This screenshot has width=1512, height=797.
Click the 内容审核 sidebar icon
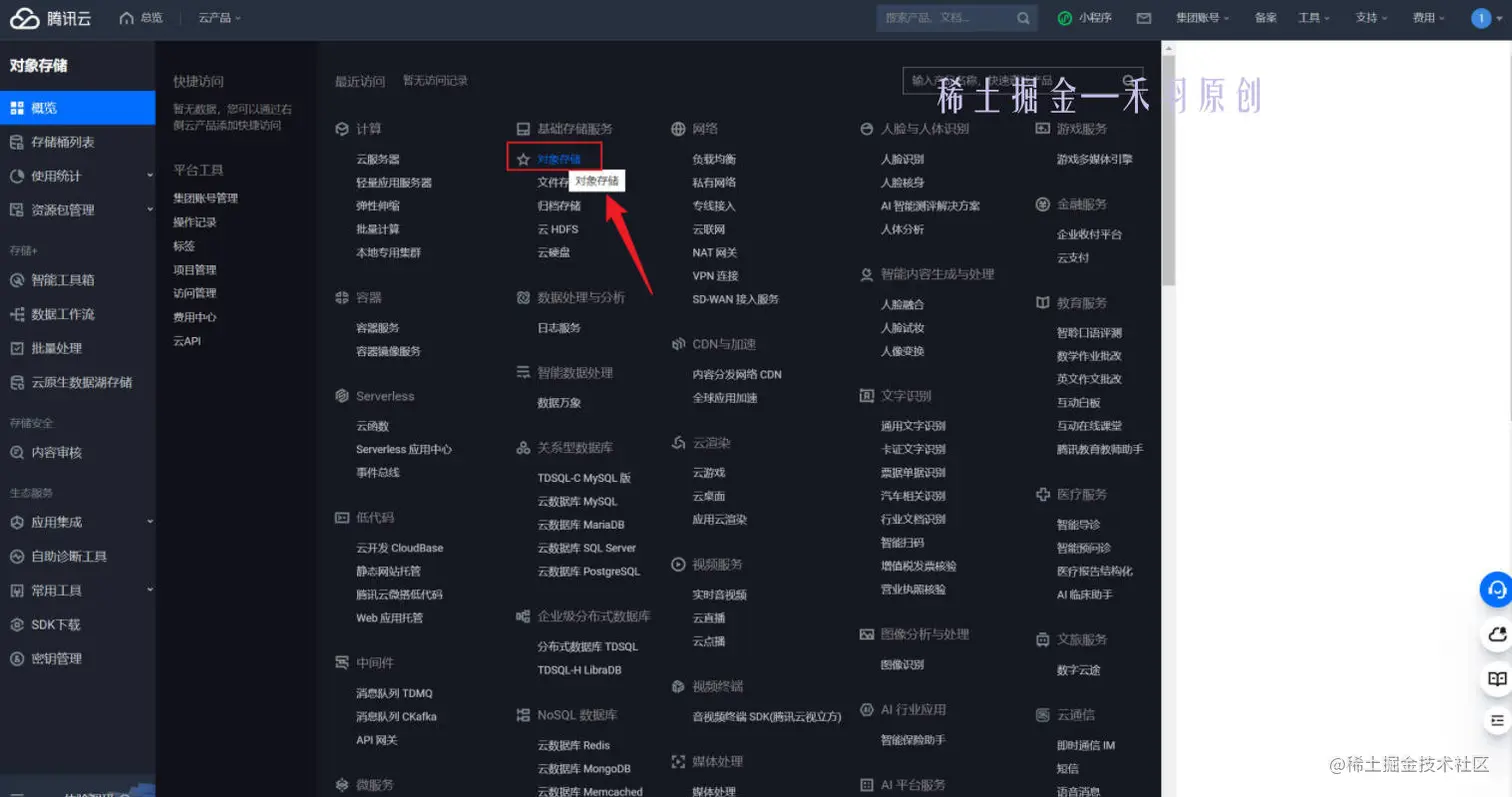[17, 452]
